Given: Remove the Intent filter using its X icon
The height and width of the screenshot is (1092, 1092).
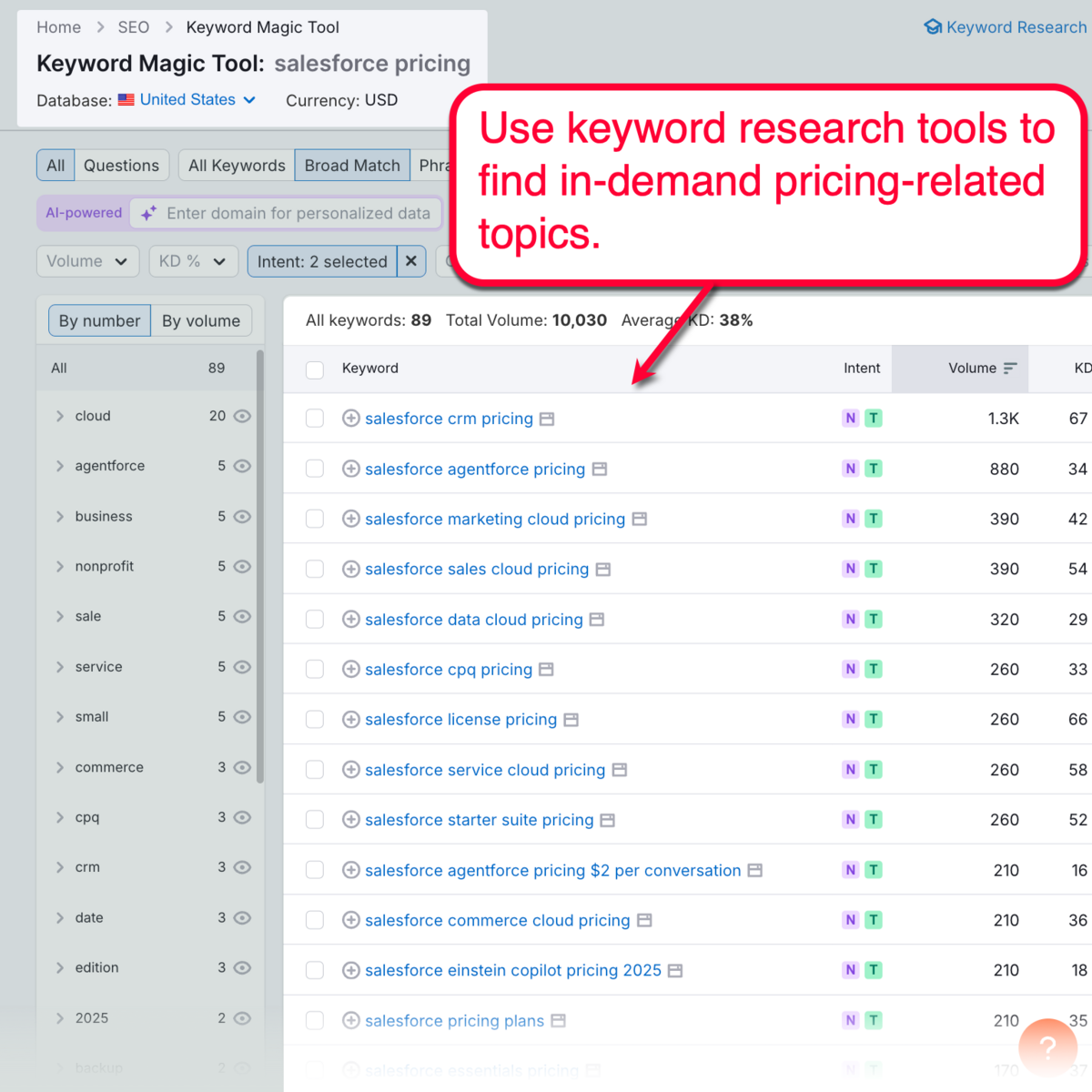Looking at the screenshot, I should pyautogui.click(x=411, y=261).
